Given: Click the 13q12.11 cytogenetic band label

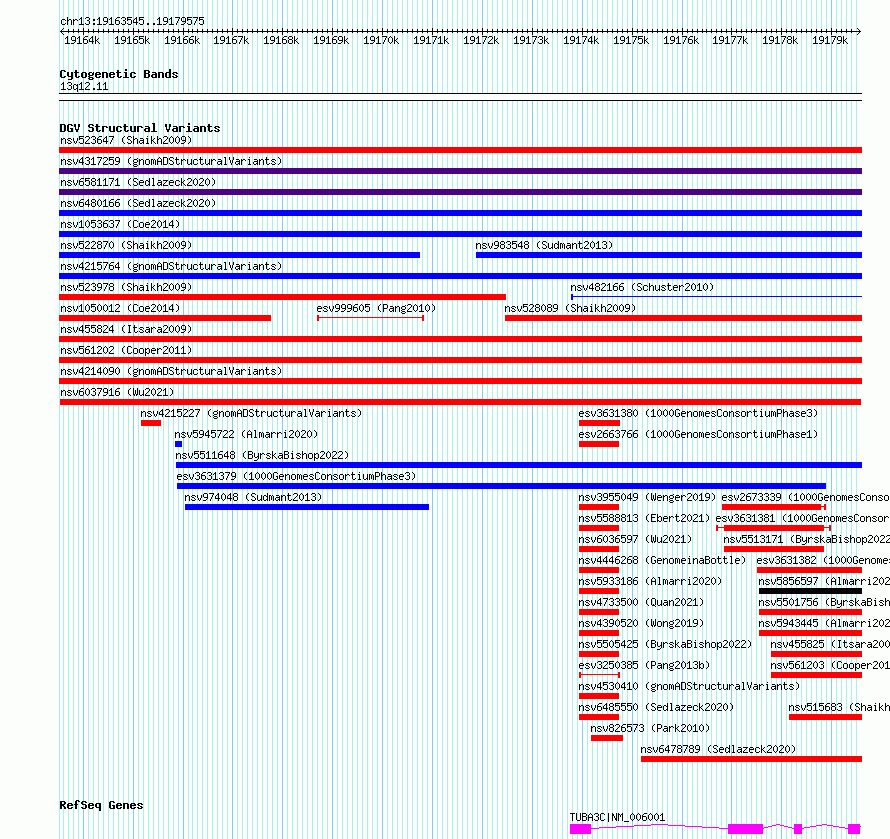Looking at the screenshot, I should click(84, 86).
